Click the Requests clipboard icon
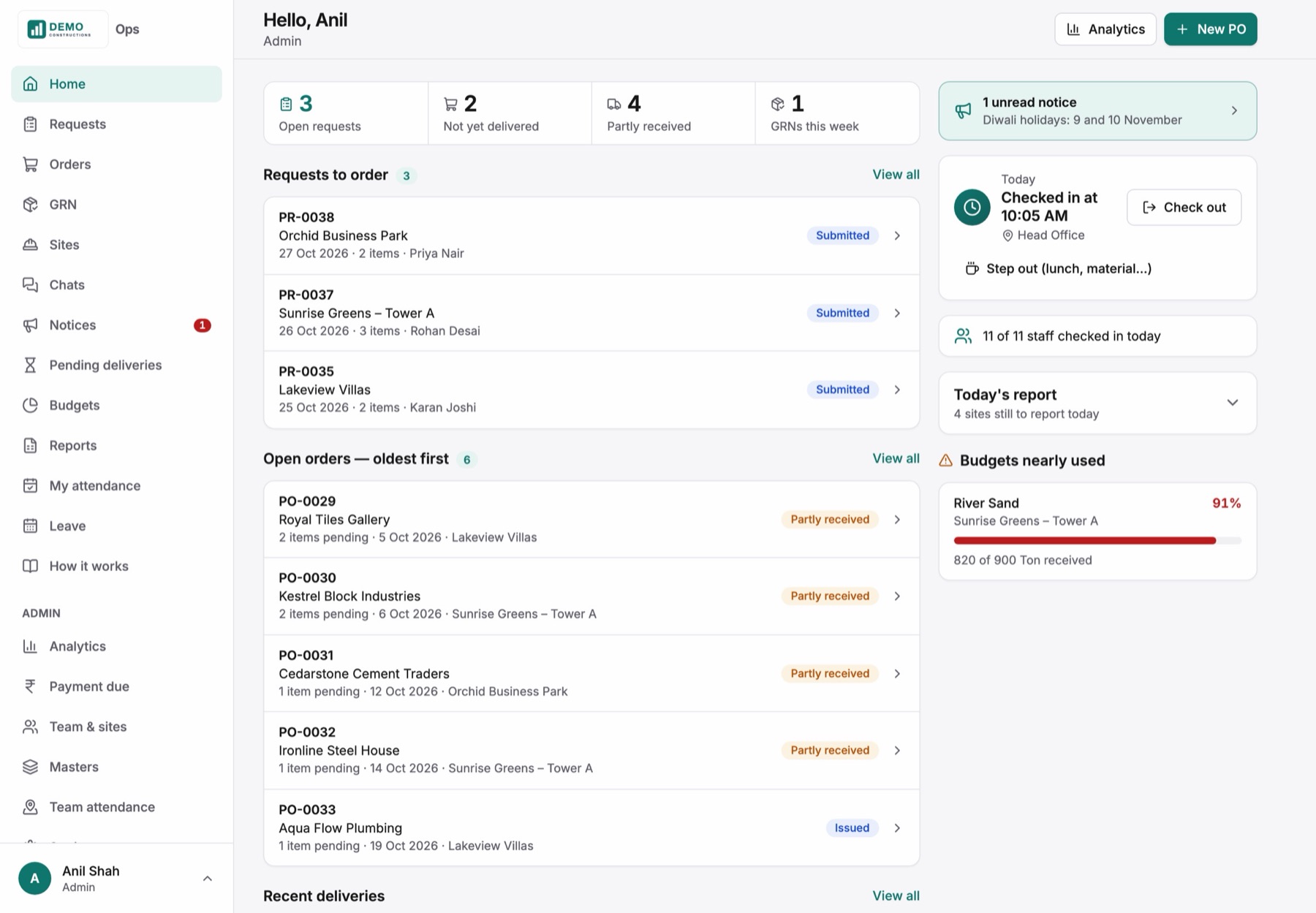 [30, 124]
